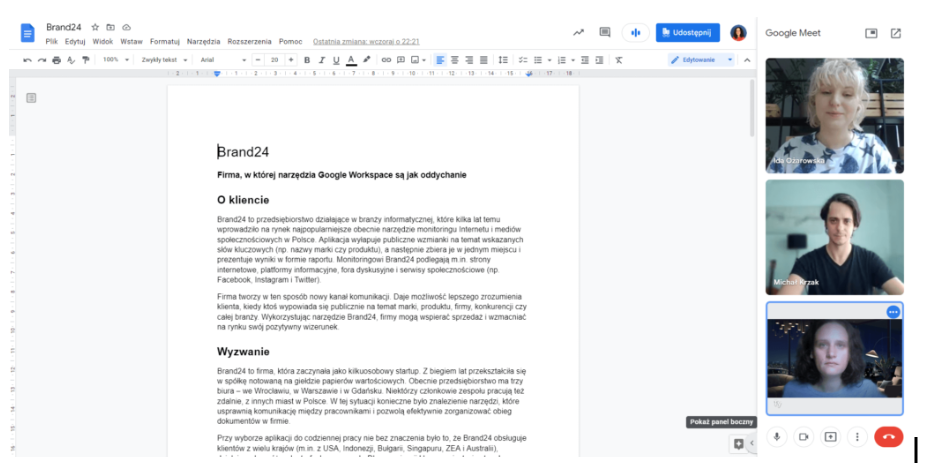Open the Ostatnia zmiana version history link
The image size is (930, 472).
(x=366, y=42)
